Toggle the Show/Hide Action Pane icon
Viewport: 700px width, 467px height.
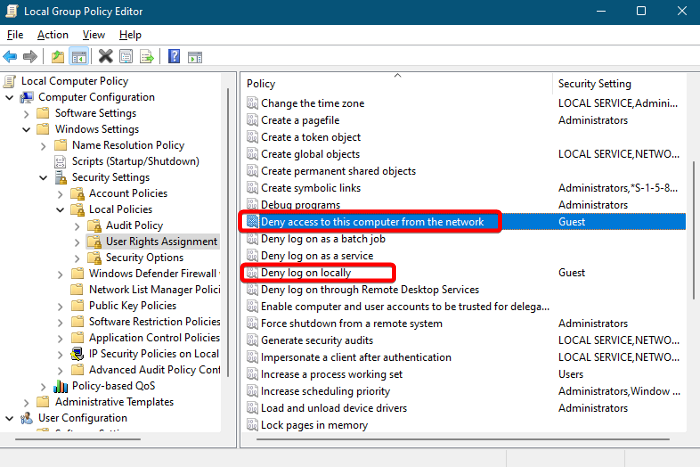tap(195, 57)
